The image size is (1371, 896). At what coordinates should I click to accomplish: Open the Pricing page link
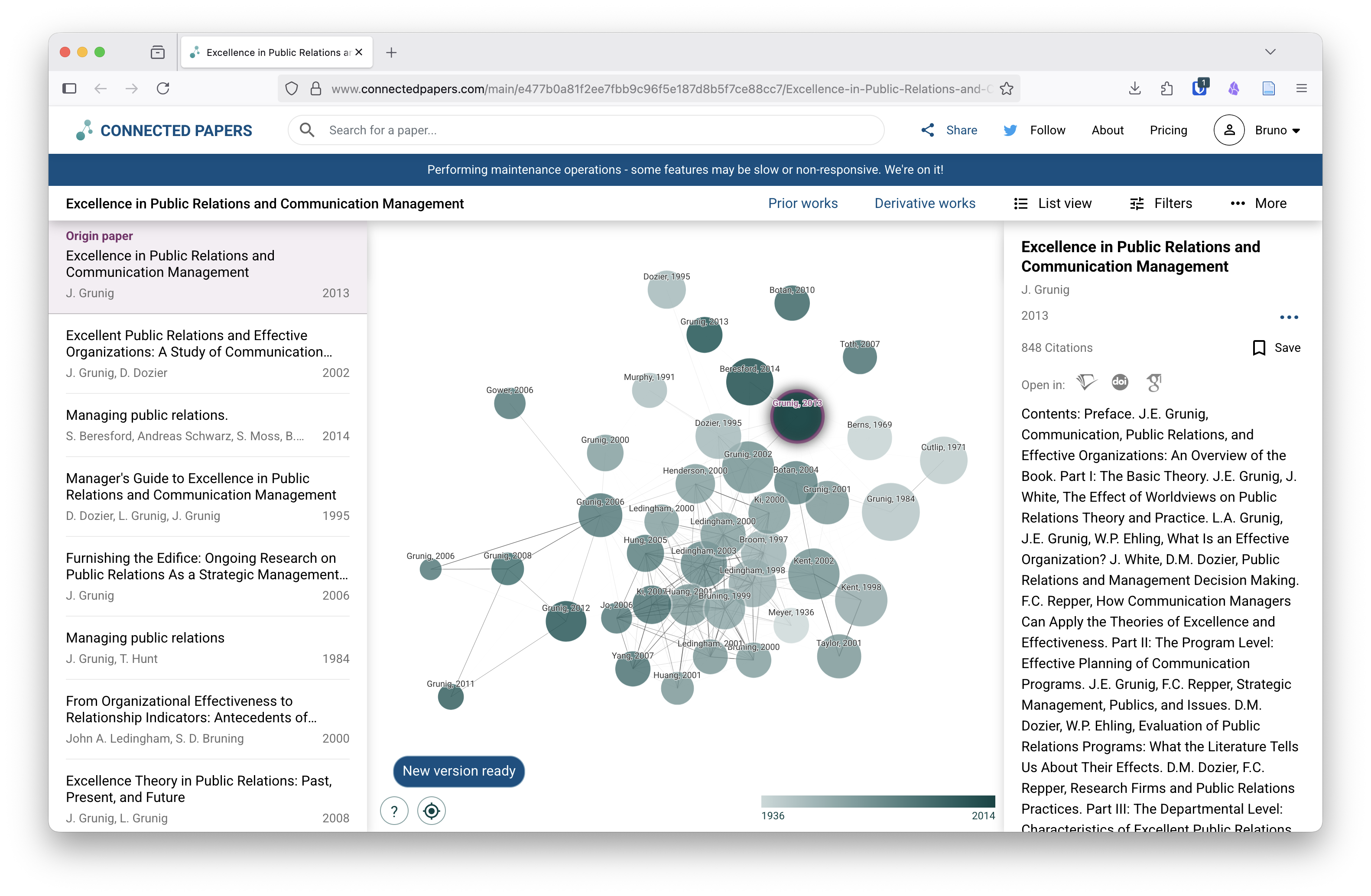coord(1168,130)
